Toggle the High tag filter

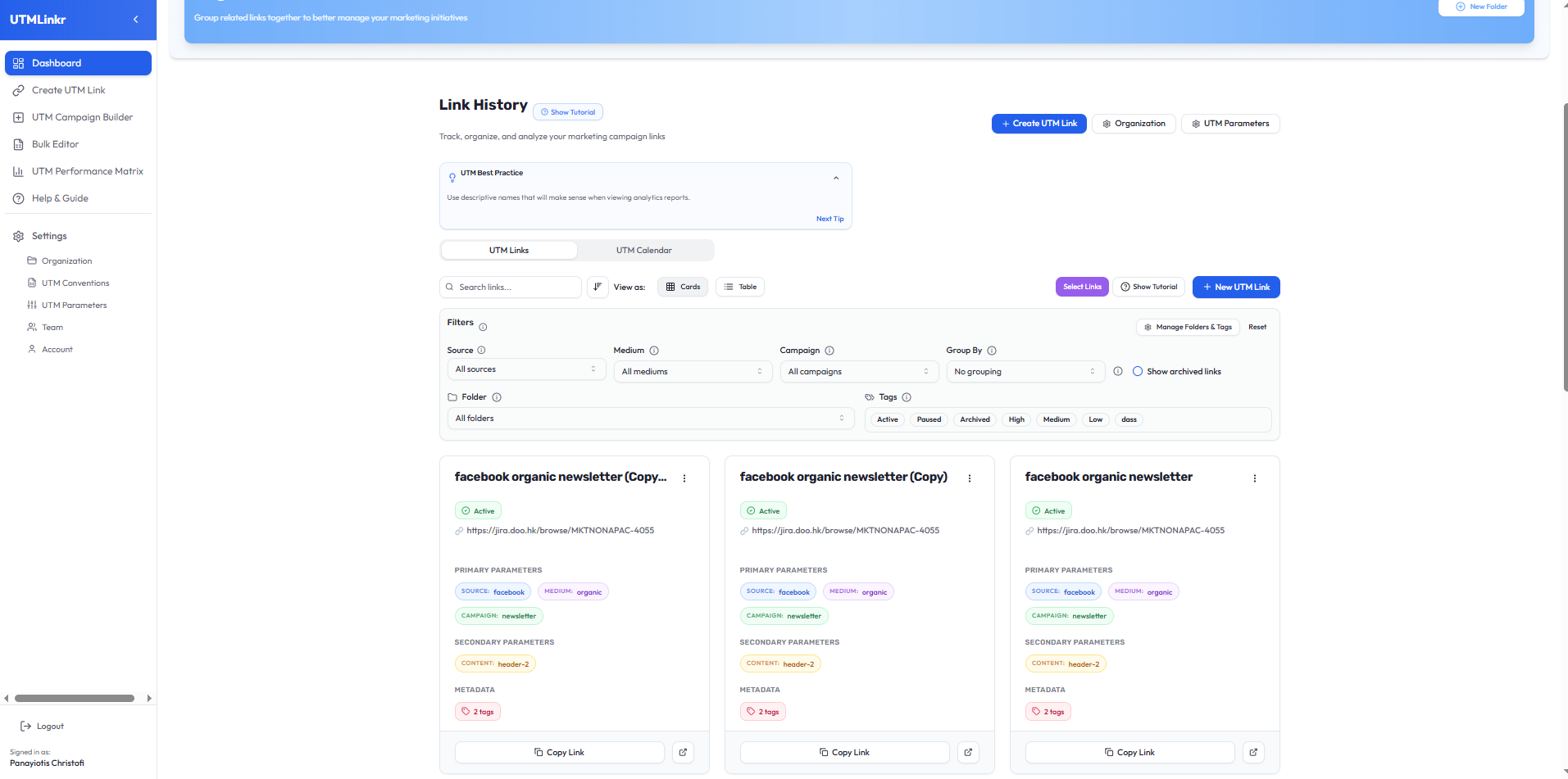[x=1016, y=419]
